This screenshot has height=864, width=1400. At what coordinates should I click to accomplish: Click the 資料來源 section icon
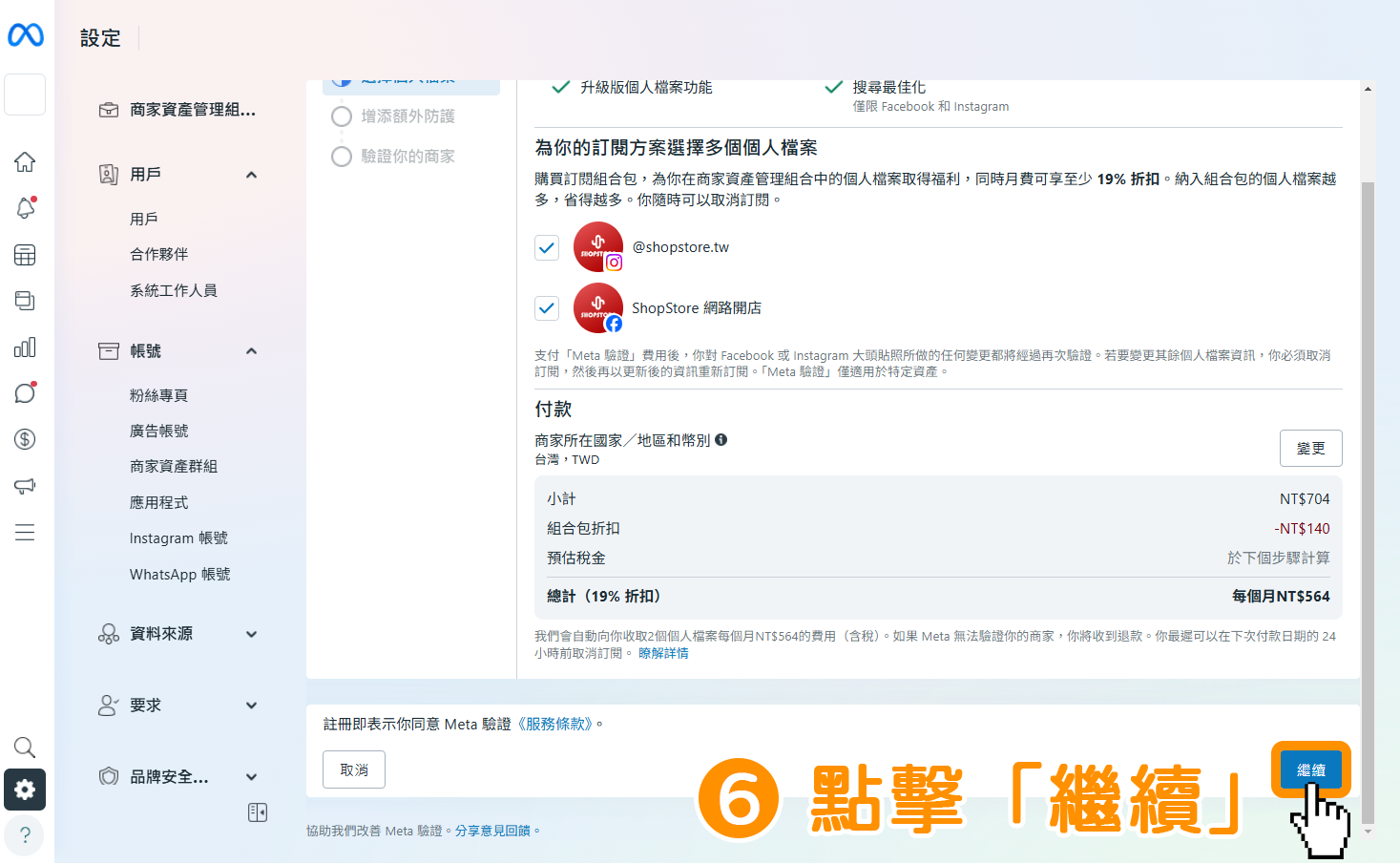(x=109, y=634)
